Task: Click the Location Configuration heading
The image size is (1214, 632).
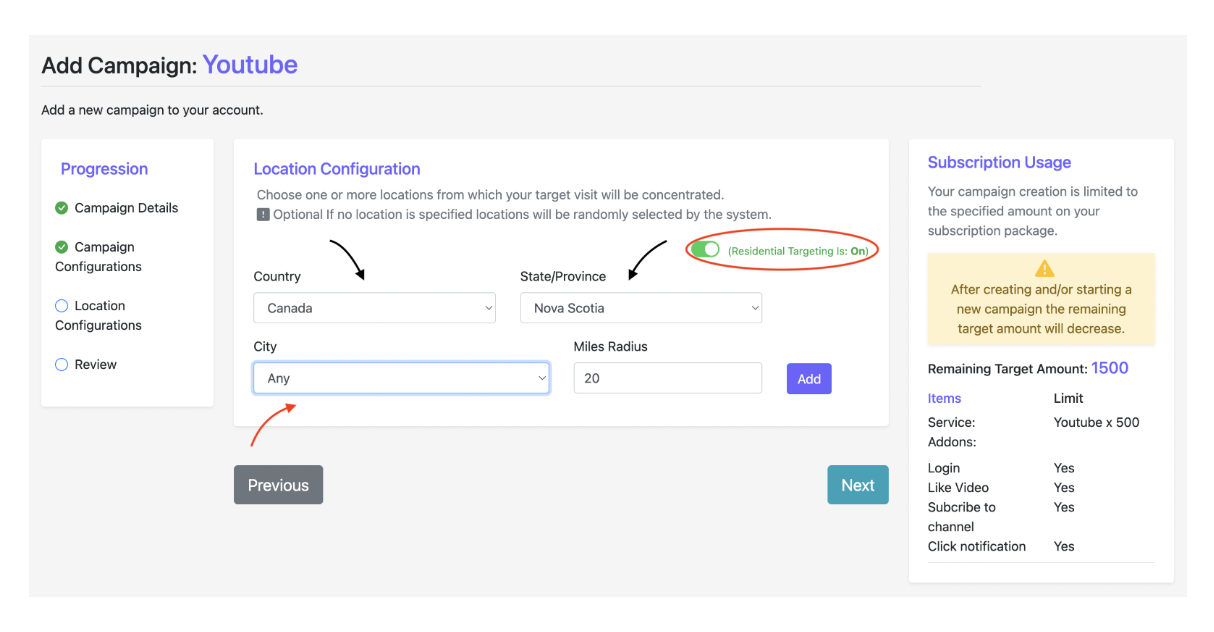Action: click(x=337, y=169)
